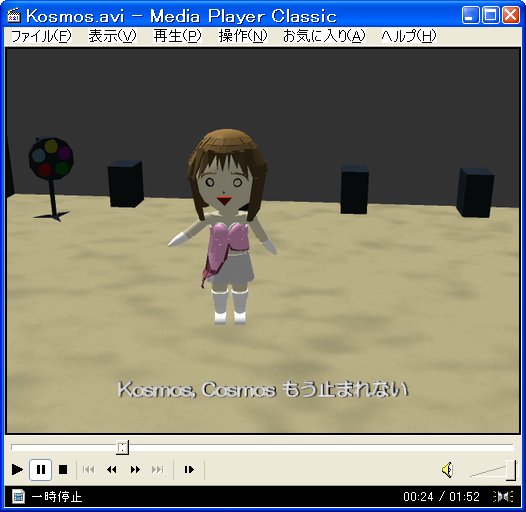
Task: Click the fast forward (increase speed) icon
Action: tap(135, 469)
